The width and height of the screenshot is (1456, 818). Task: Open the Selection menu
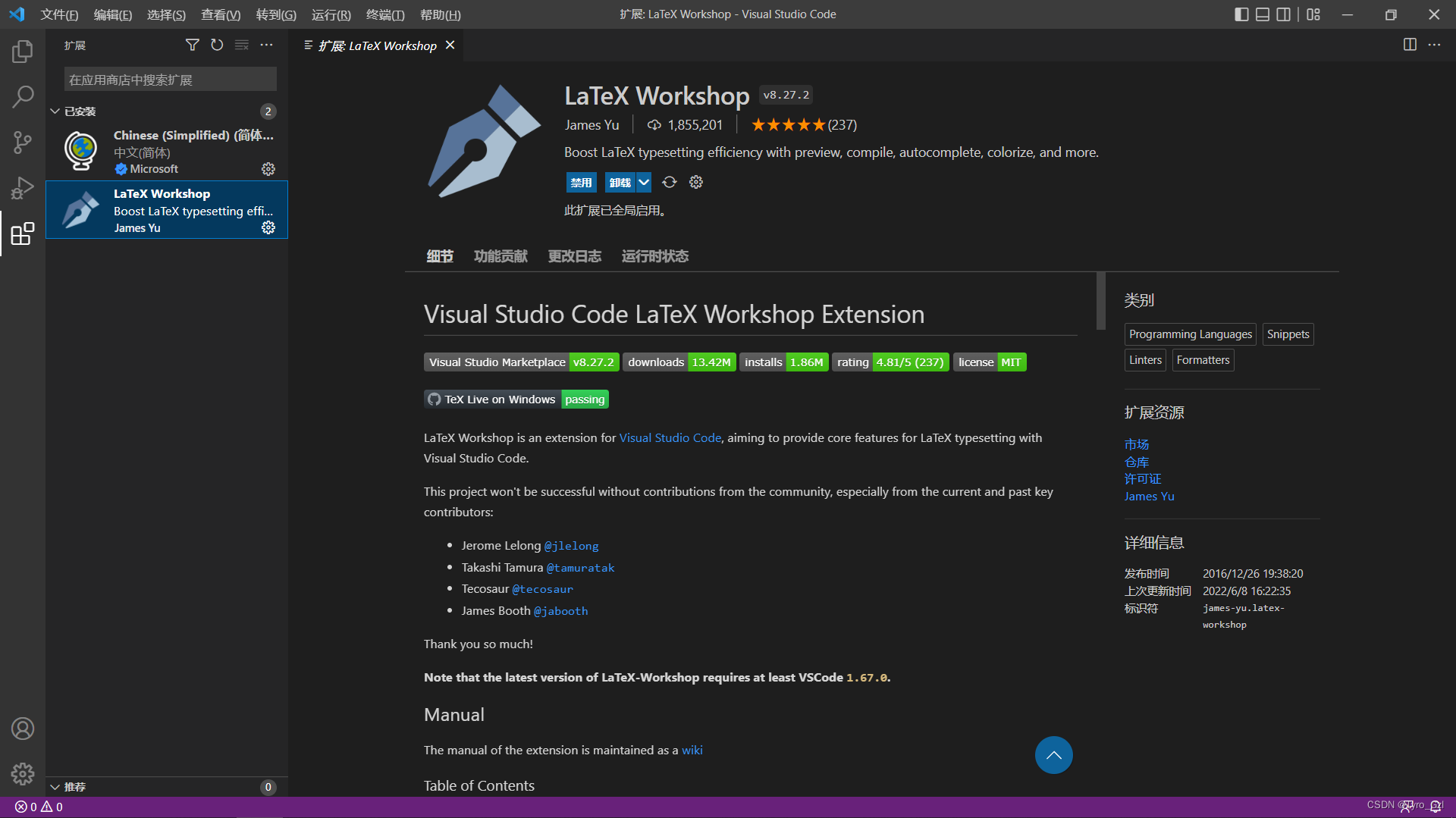tap(166, 14)
